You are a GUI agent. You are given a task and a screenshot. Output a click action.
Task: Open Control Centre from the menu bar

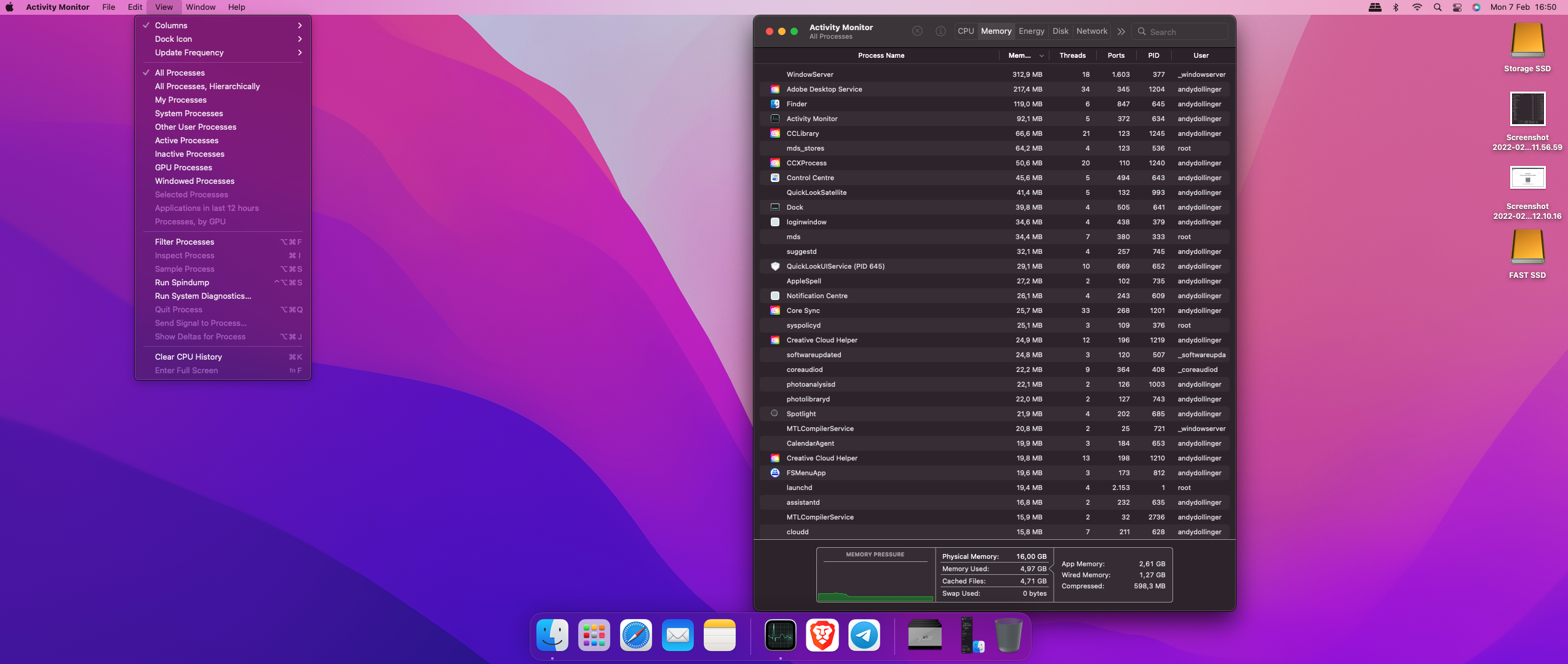[1457, 7]
